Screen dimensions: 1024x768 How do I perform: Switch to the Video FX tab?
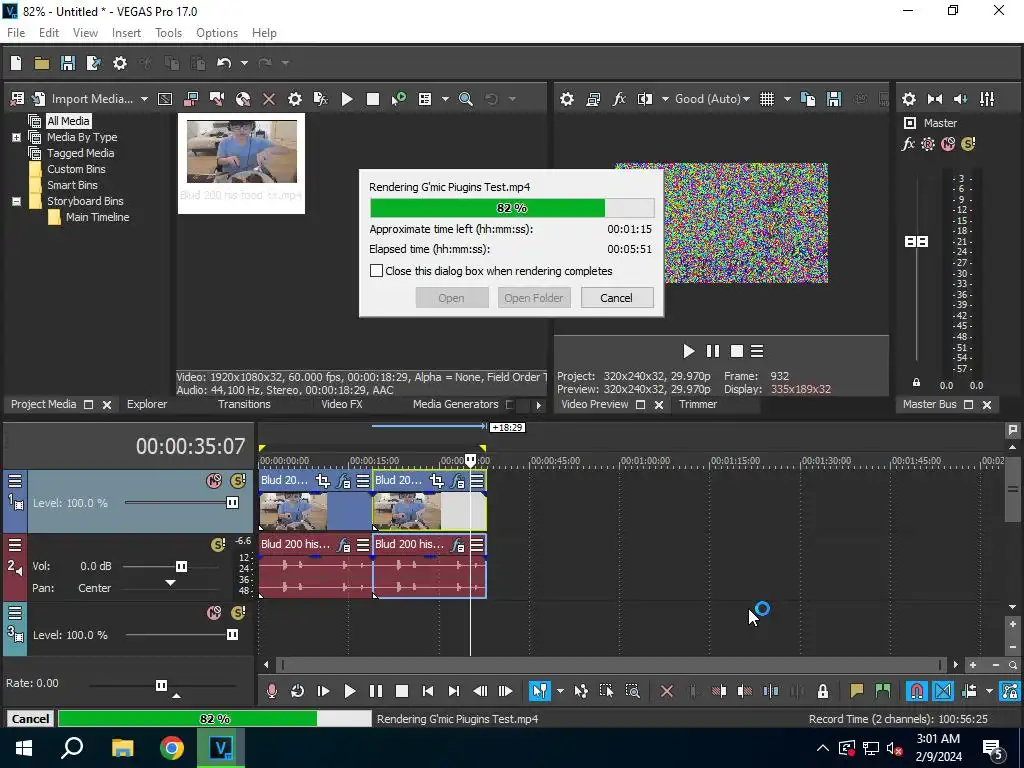[x=342, y=404]
